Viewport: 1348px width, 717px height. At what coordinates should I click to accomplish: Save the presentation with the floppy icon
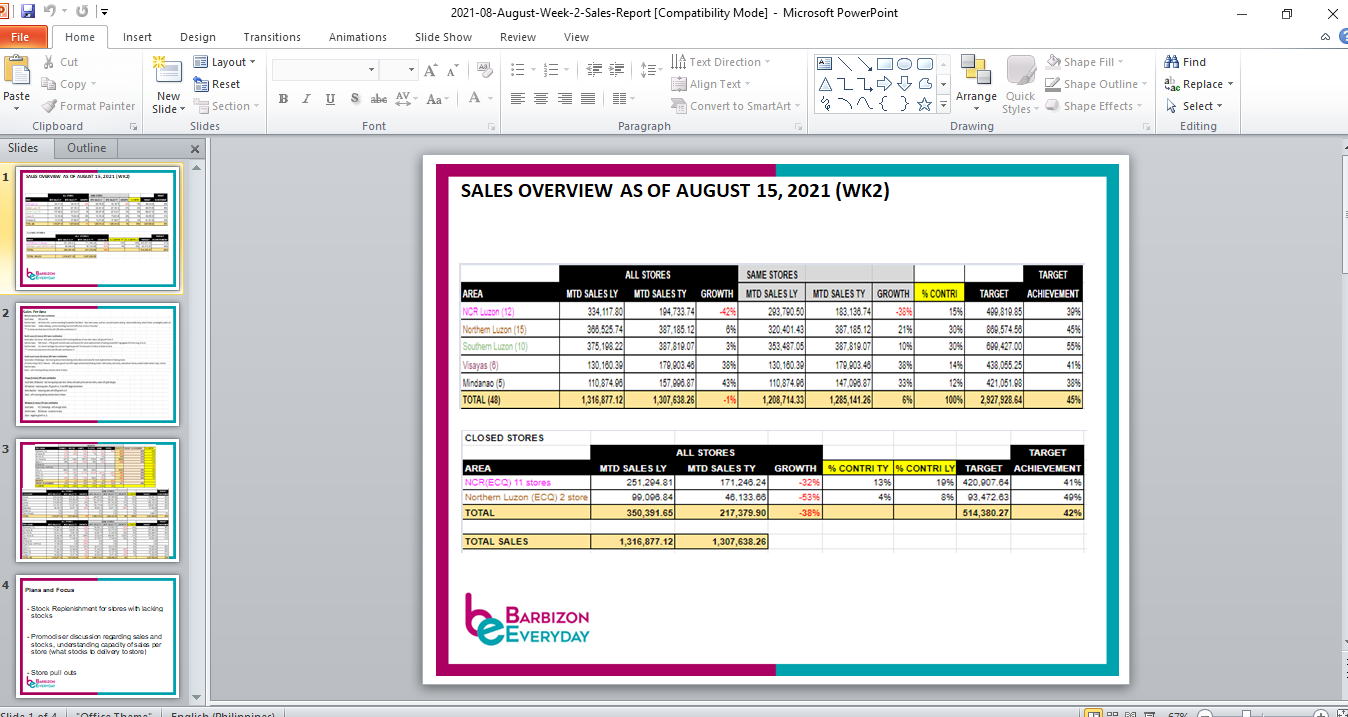point(28,12)
